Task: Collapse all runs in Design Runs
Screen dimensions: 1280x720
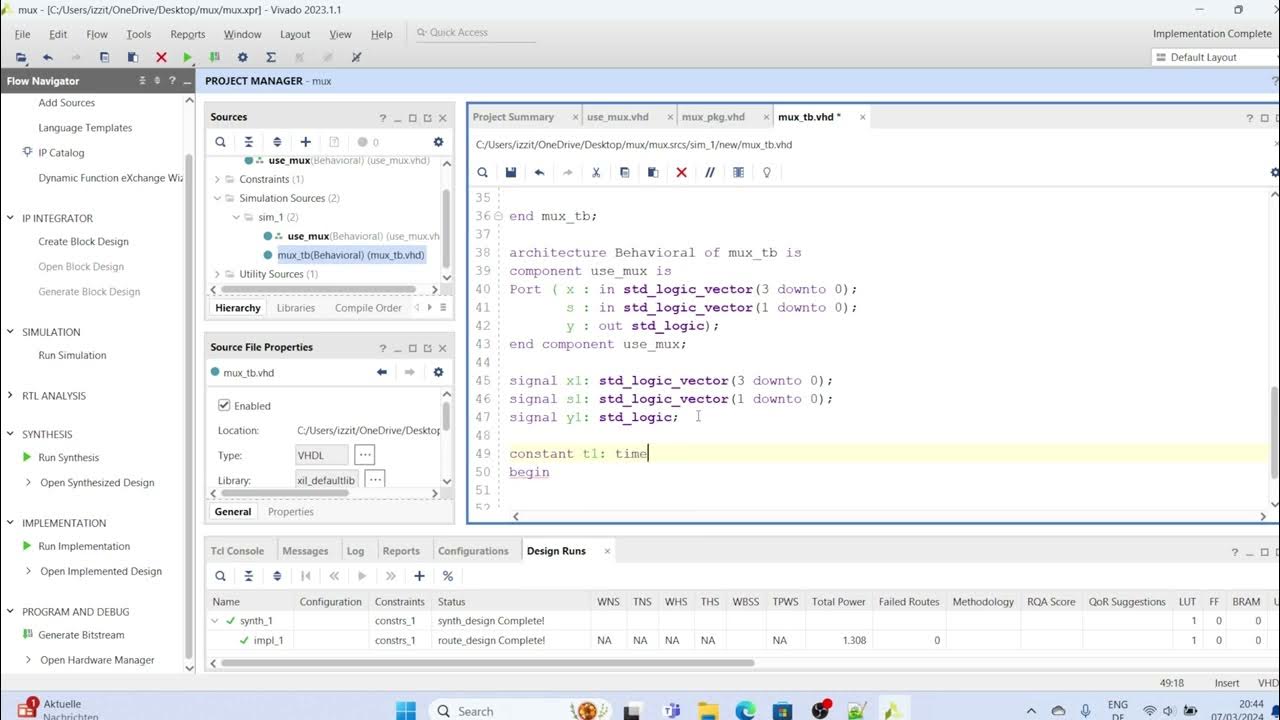Action: pyautogui.click(x=249, y=576)
